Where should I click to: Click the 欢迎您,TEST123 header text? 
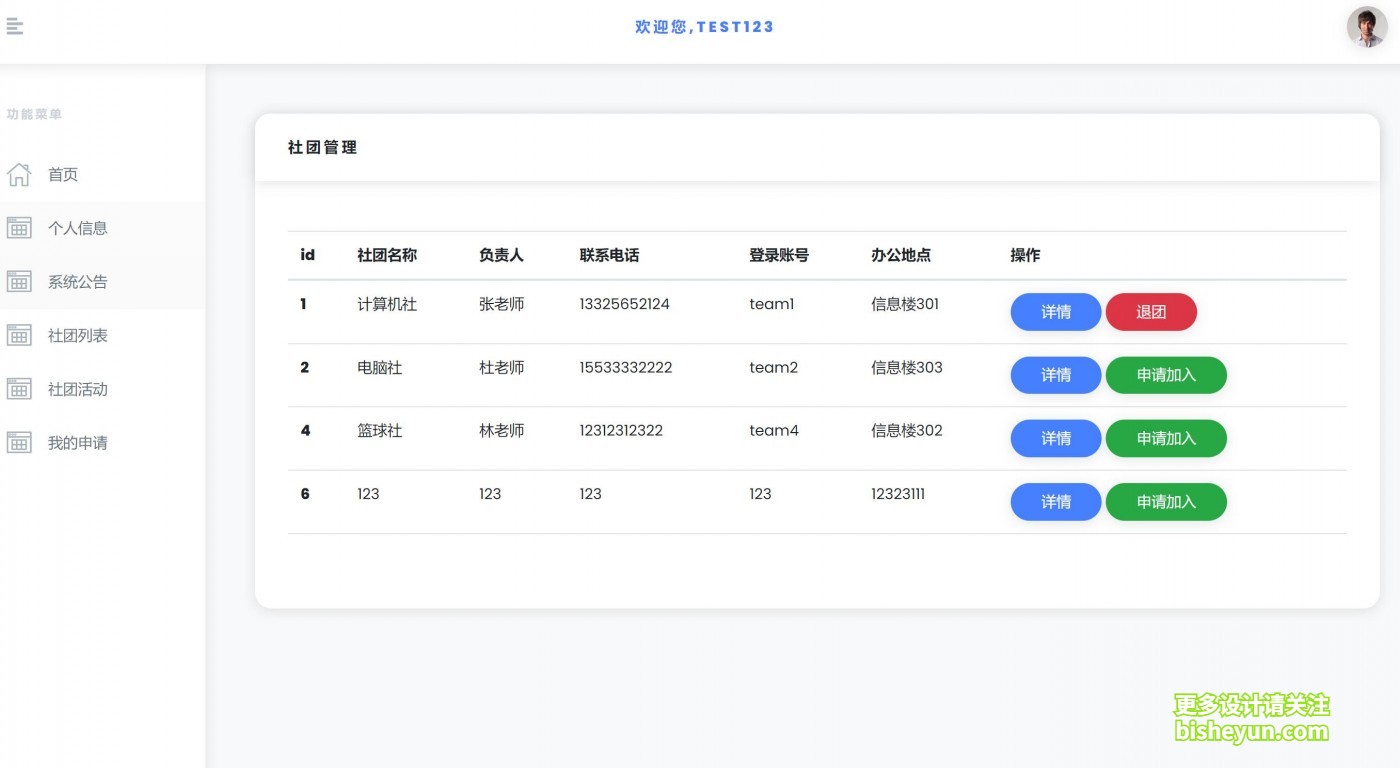pyautogui.click(x=704, y=27)
